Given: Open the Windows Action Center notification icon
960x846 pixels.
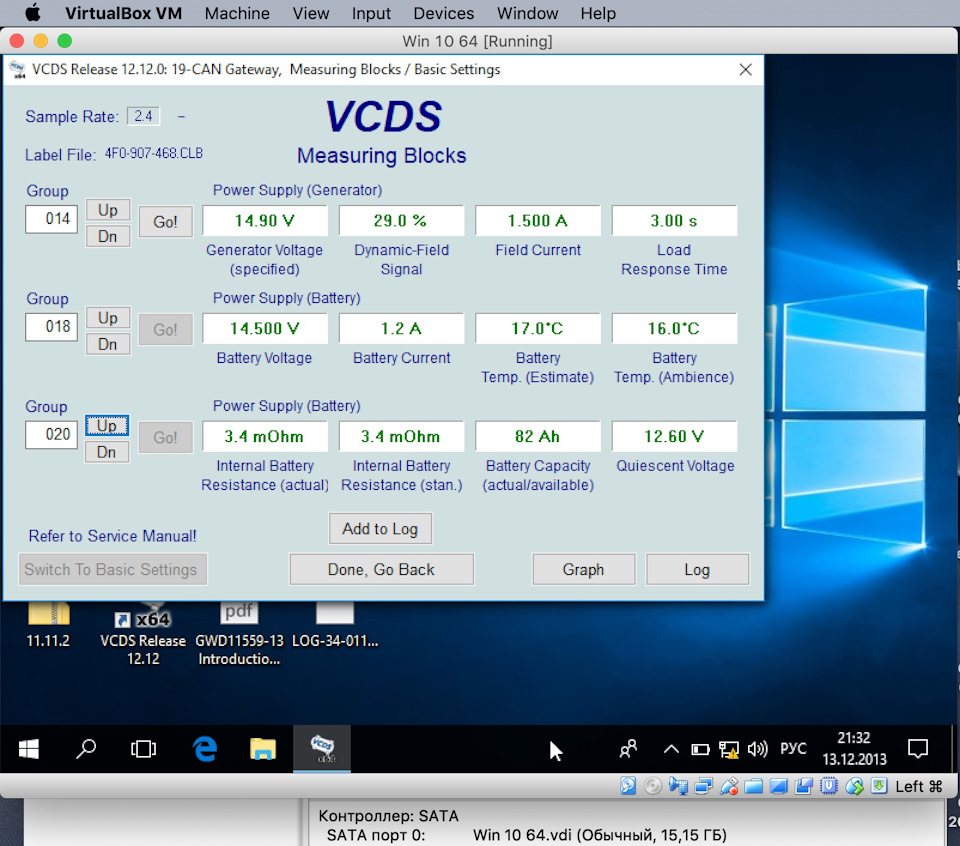Looking at the screenshot, I should 918,749.
